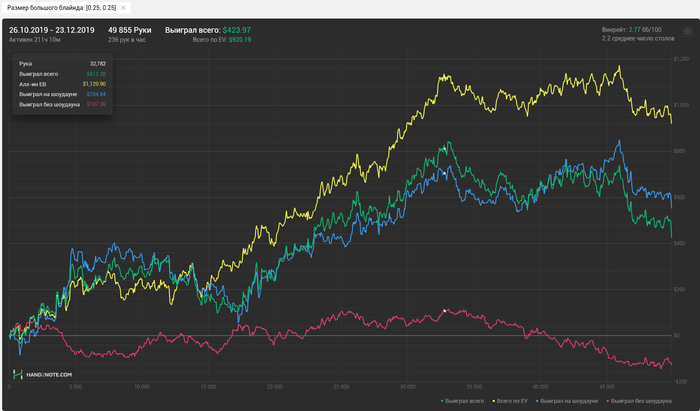Image resolution: width=700 pixels, height=411 pixels.
Task: Click tooltip 'Выиграл на шоудауне' $704.84
Action: point(96,94)
